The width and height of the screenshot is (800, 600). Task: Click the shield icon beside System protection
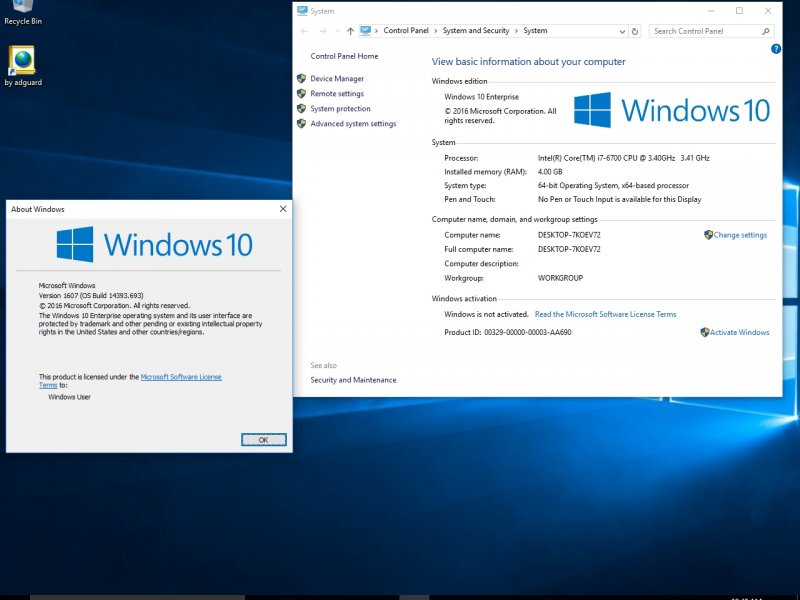point(301,109)
